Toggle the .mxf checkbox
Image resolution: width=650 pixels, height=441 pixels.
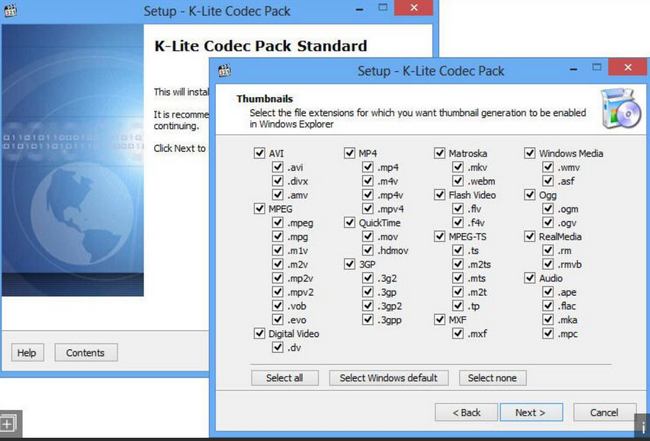point(458,334)
